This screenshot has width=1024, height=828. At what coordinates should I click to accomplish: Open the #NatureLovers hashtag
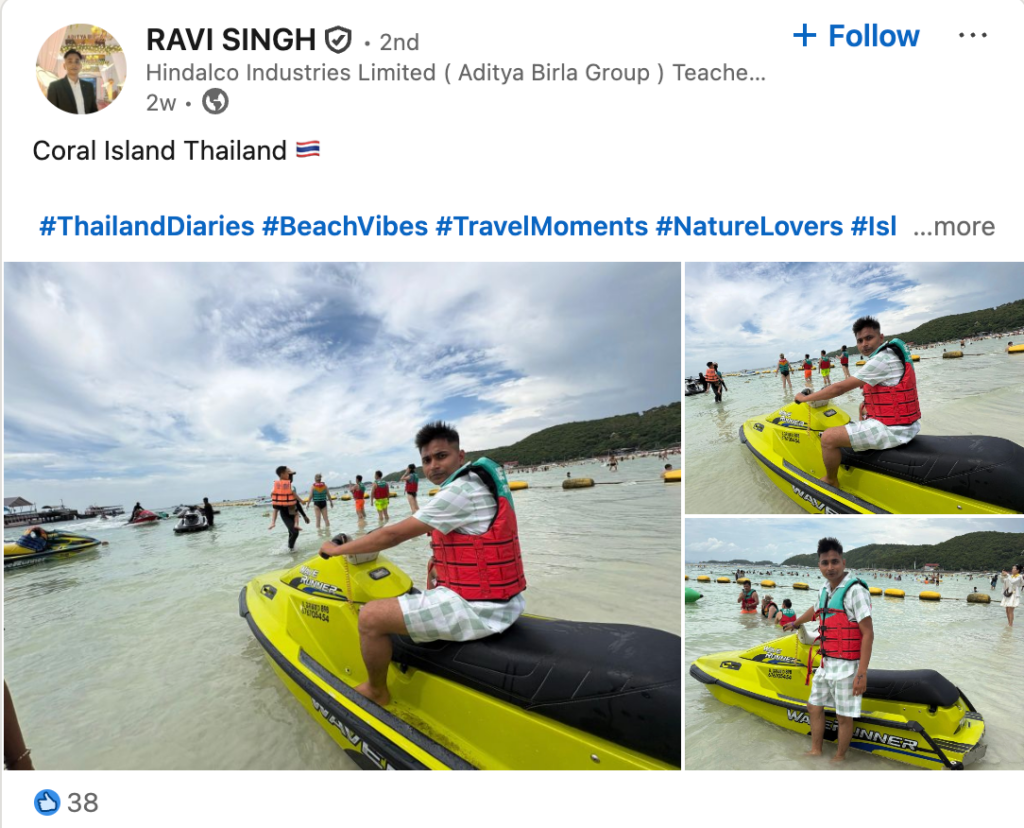tap(749, 227)
